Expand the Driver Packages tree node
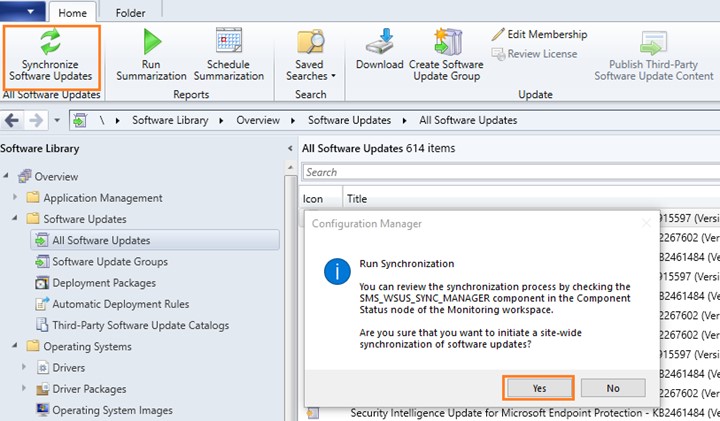 [24, 388]
